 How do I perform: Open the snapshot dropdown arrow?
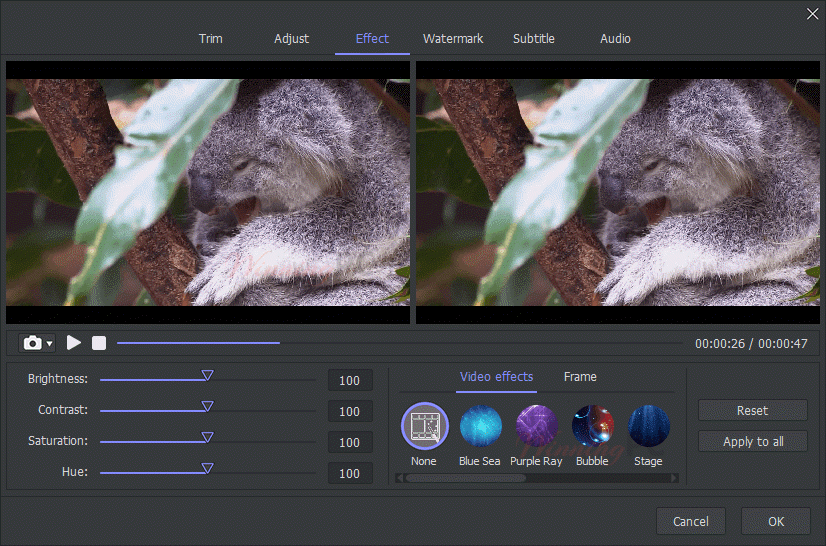(50, 344)
